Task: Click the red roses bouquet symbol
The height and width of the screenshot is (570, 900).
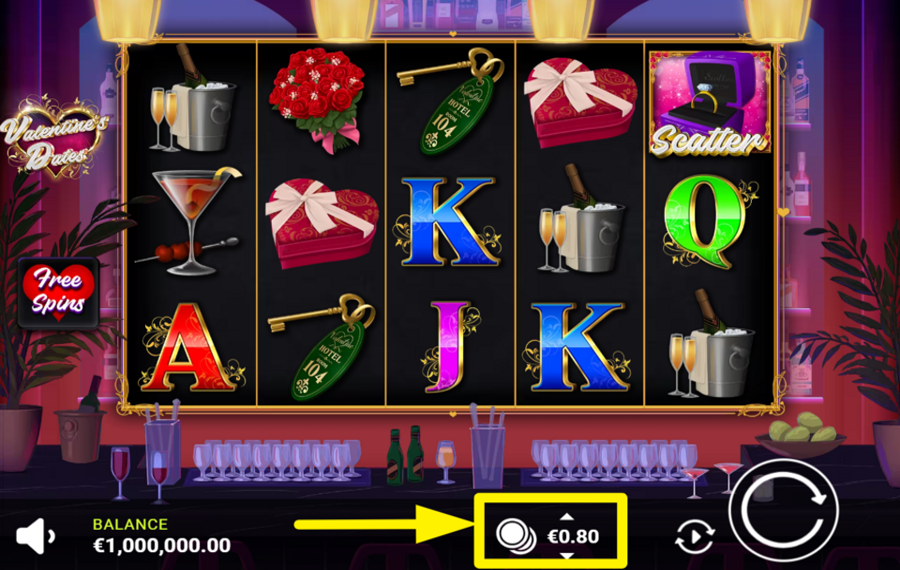Action: pyautogui.click(x=317, y=99)
